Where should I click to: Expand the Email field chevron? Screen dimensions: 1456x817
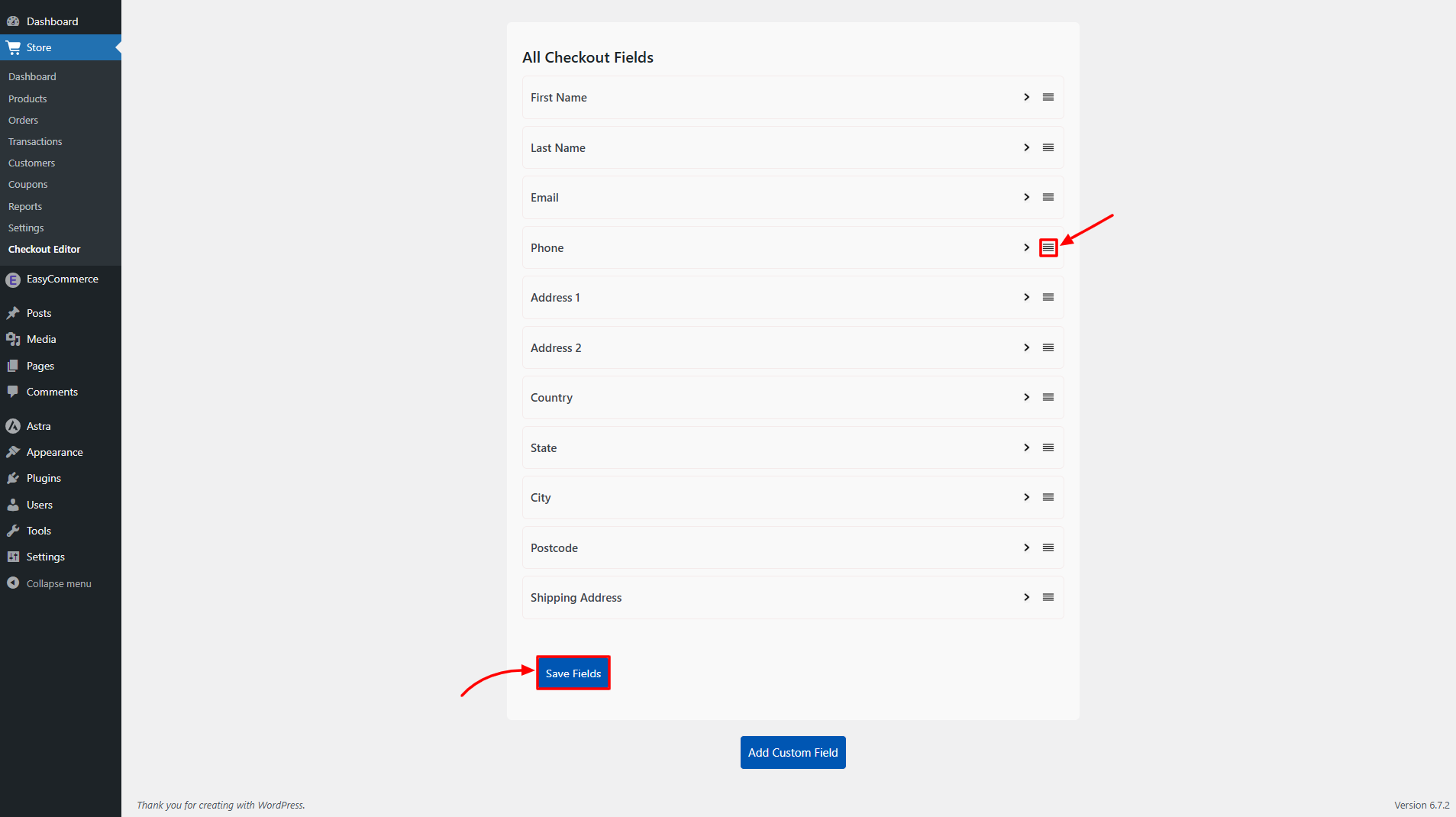coord(1027,197)
